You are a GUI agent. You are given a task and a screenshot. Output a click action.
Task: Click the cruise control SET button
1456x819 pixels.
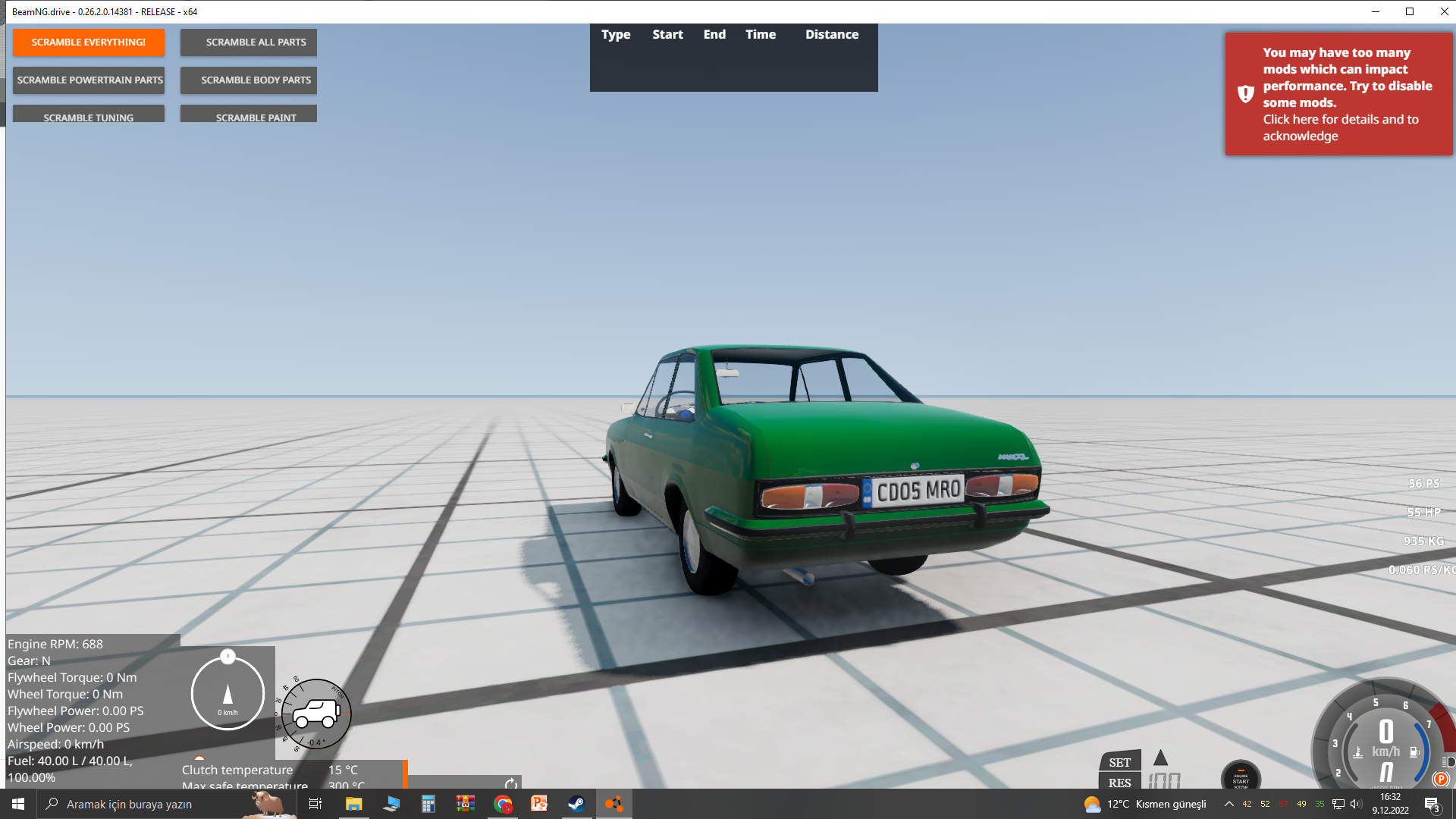pos(1120,762)
